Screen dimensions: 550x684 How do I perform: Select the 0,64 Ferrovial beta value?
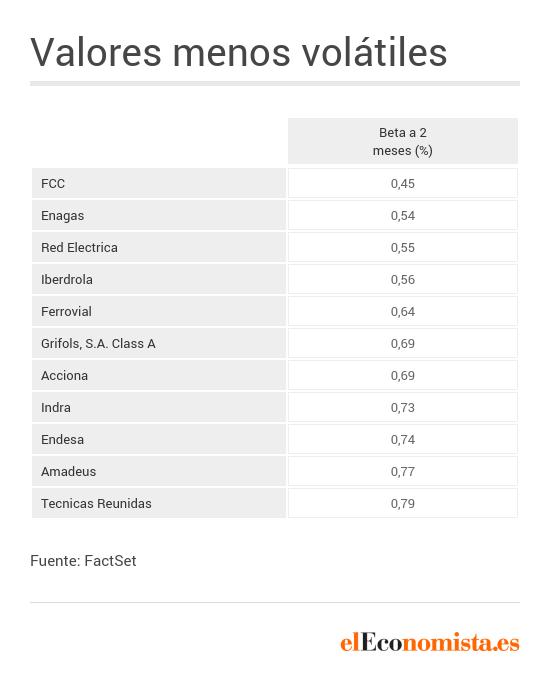coord(403,311)
